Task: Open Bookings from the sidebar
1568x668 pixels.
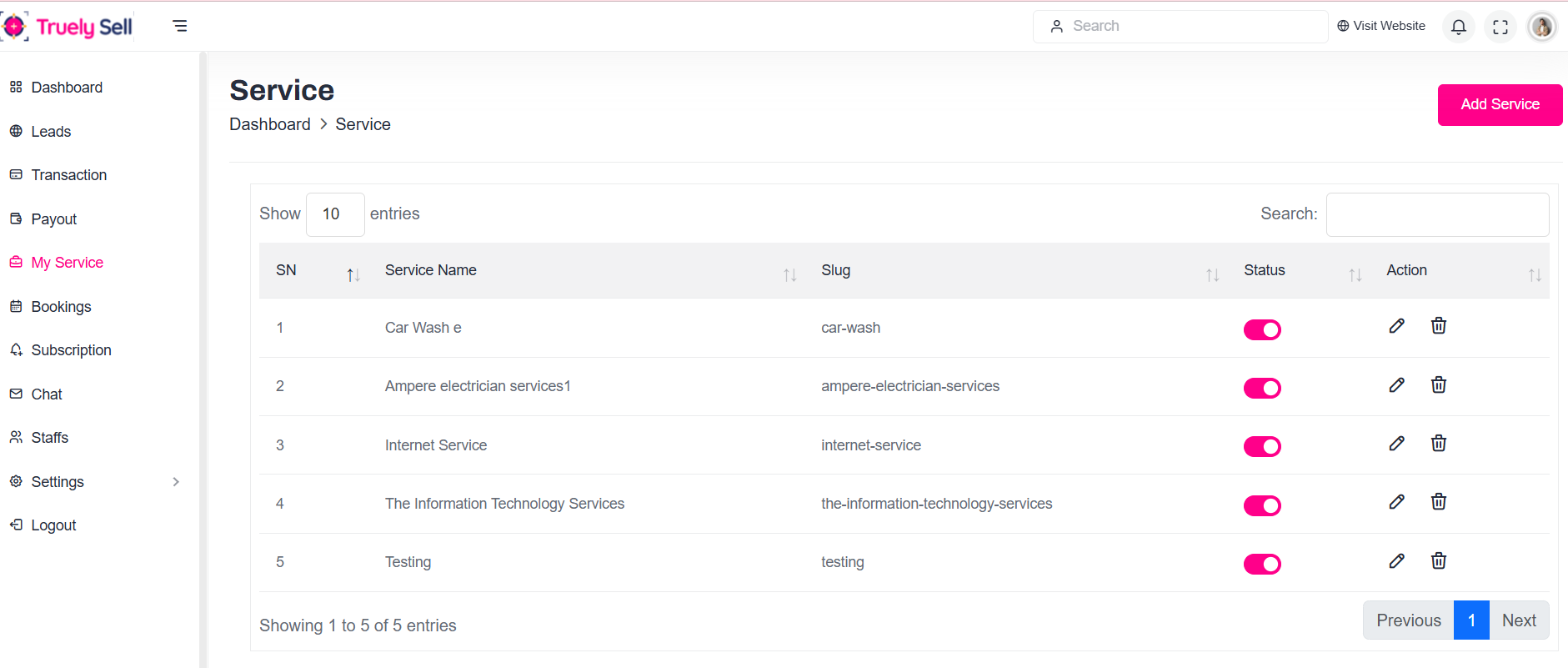Action: coord(61,307)
